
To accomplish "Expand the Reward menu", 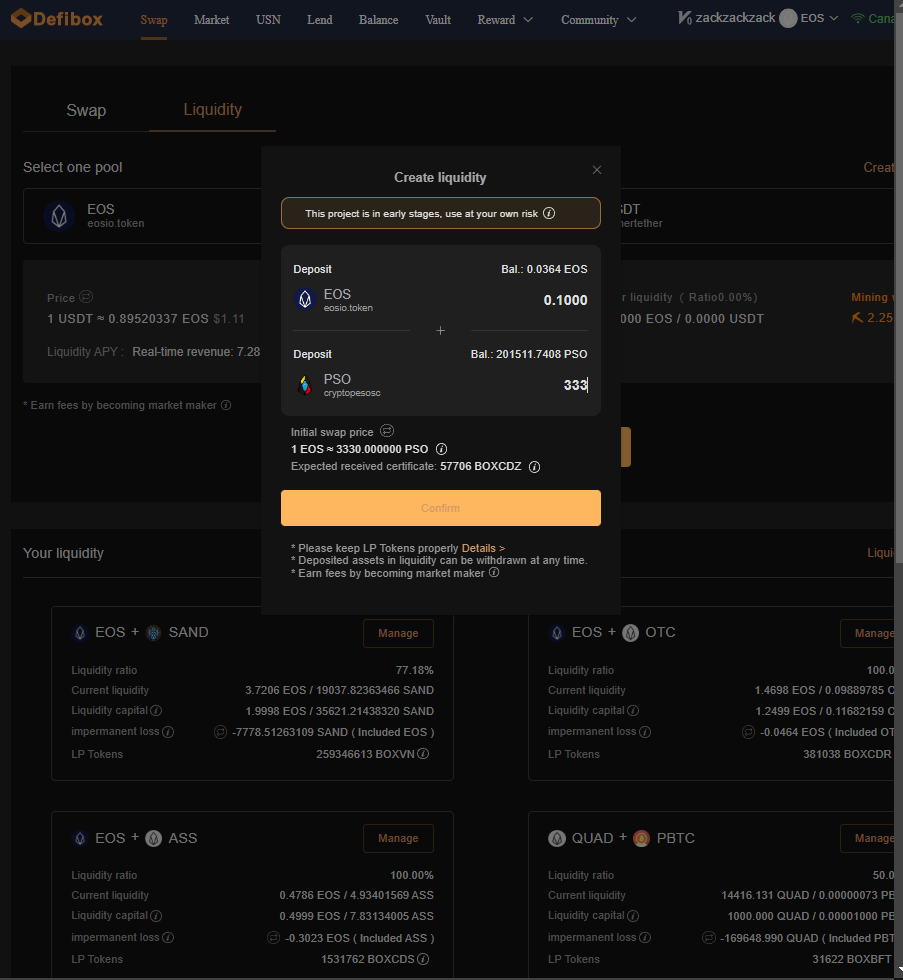I will [x=505, y=20].
